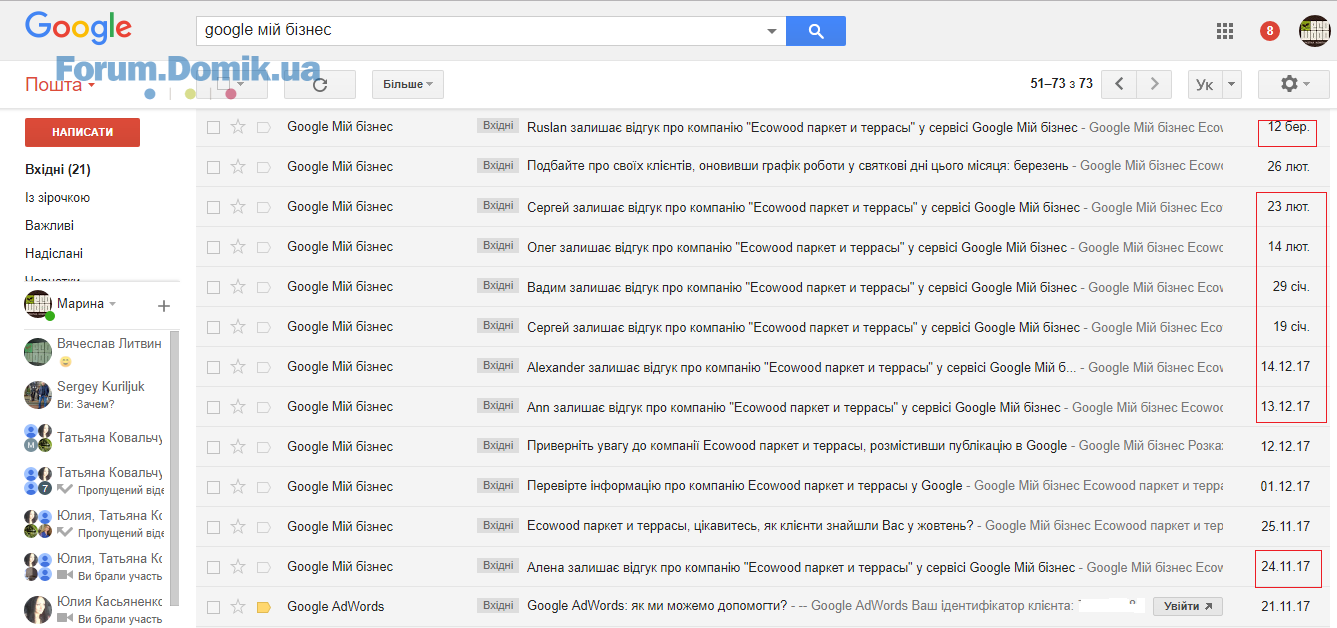Tick the checkbox for email dated 12.12.17
Image resolution: width=1337 pixels, height=628 pixels.
[213, 447]
